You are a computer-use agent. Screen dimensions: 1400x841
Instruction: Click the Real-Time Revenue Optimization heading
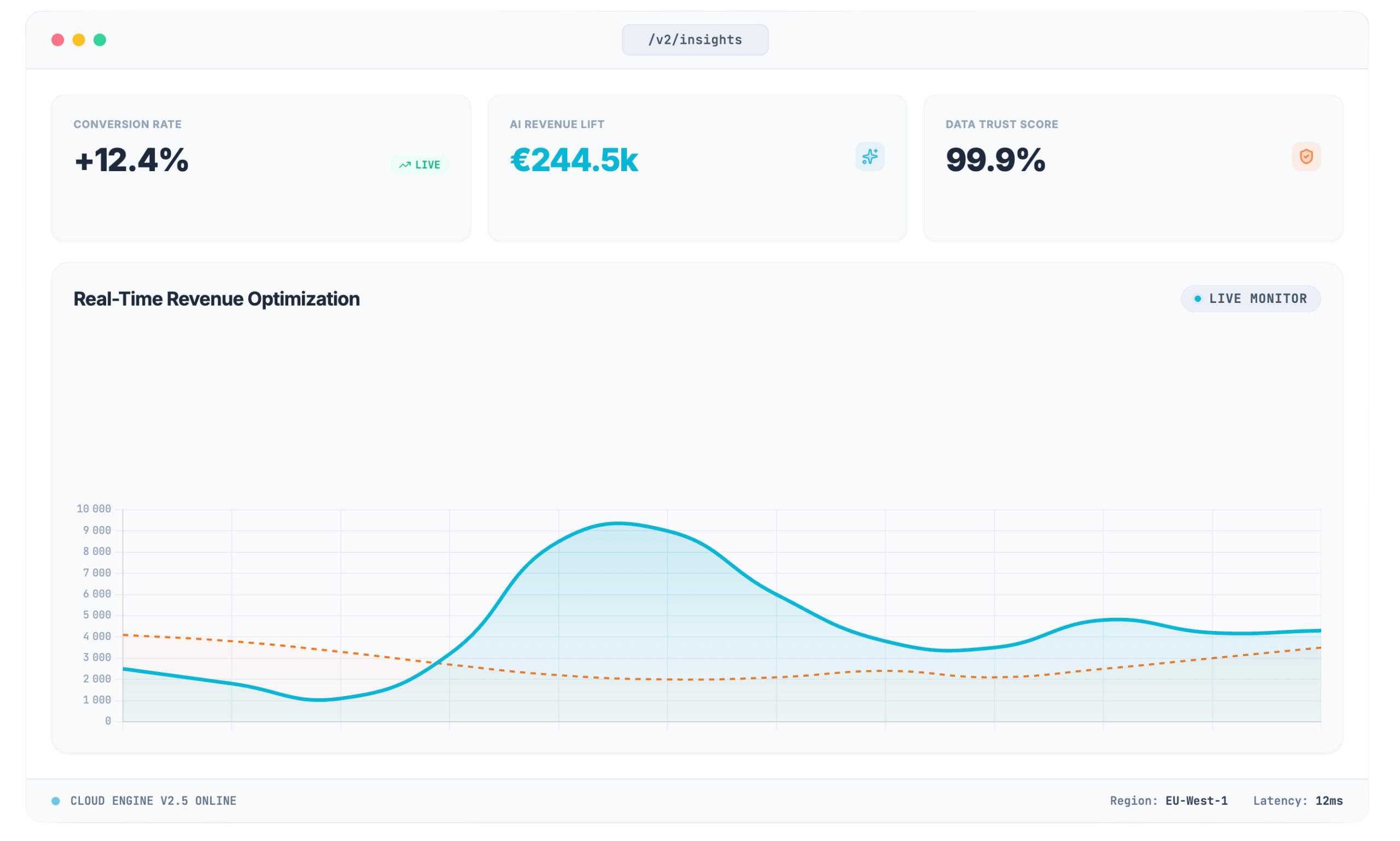[x=217, y=299]
